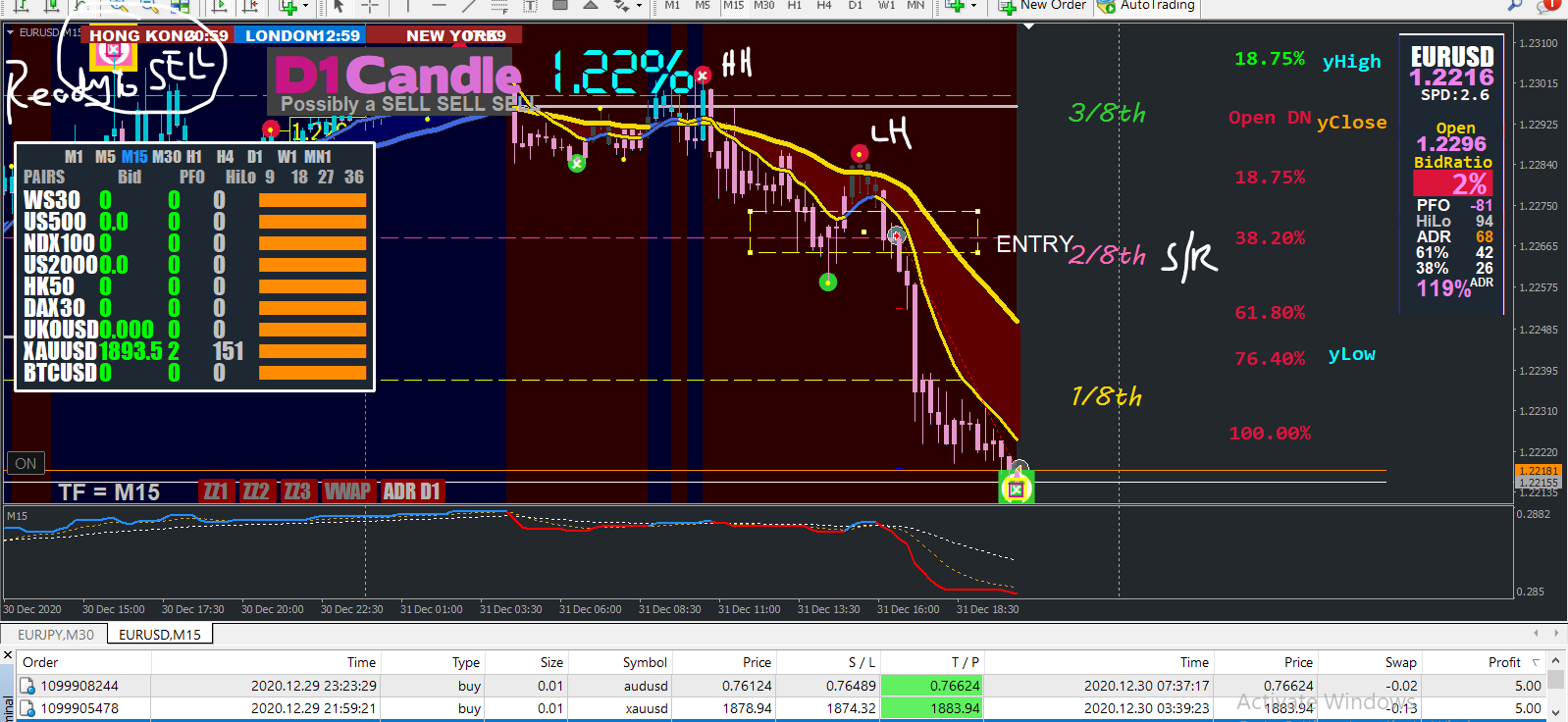Choose the trendline drawing tool
This screenshot has width=1568, height=722.
[x=469, y=5]
